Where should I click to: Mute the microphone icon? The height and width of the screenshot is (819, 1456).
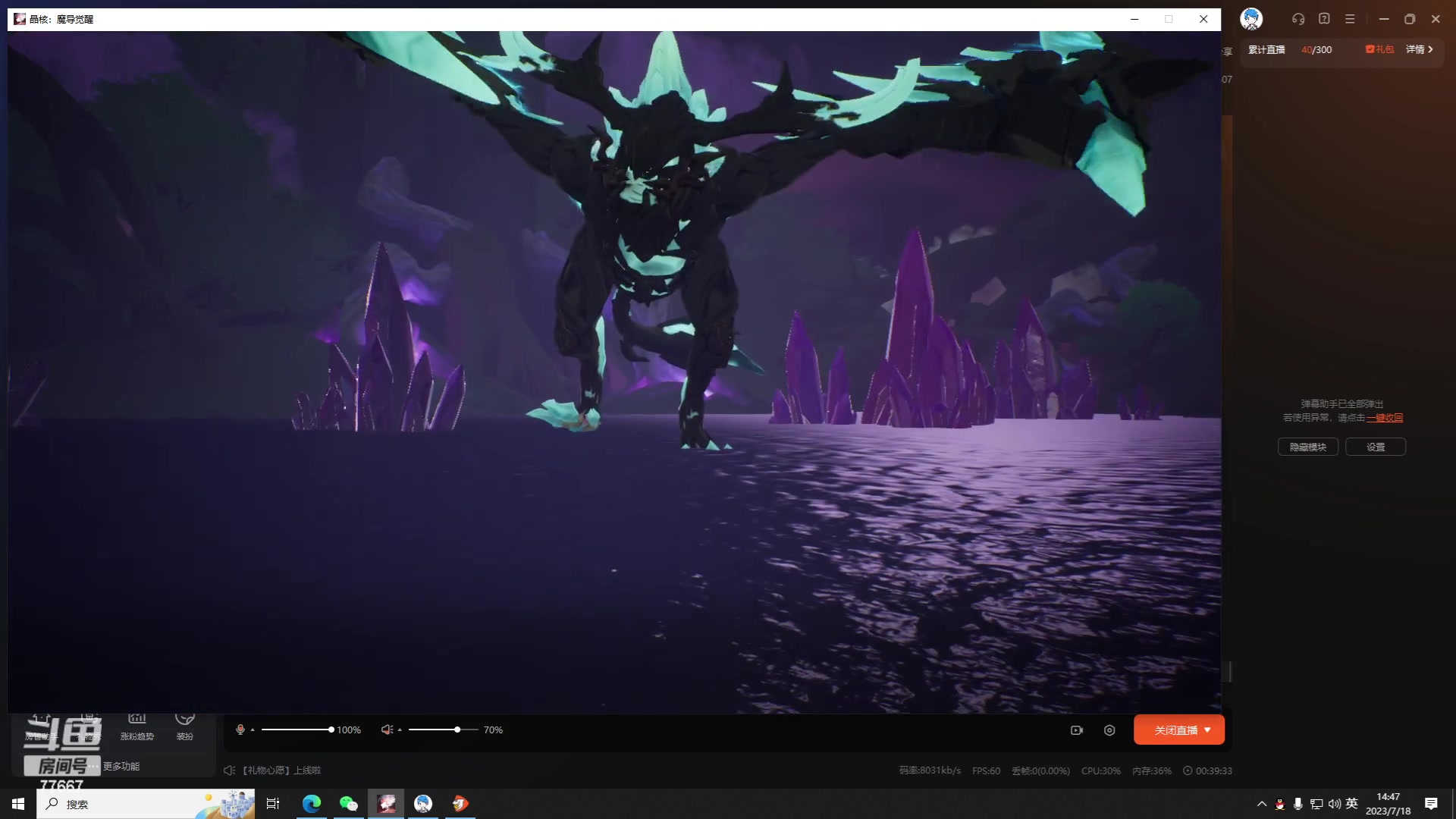(x=240, y=730)
